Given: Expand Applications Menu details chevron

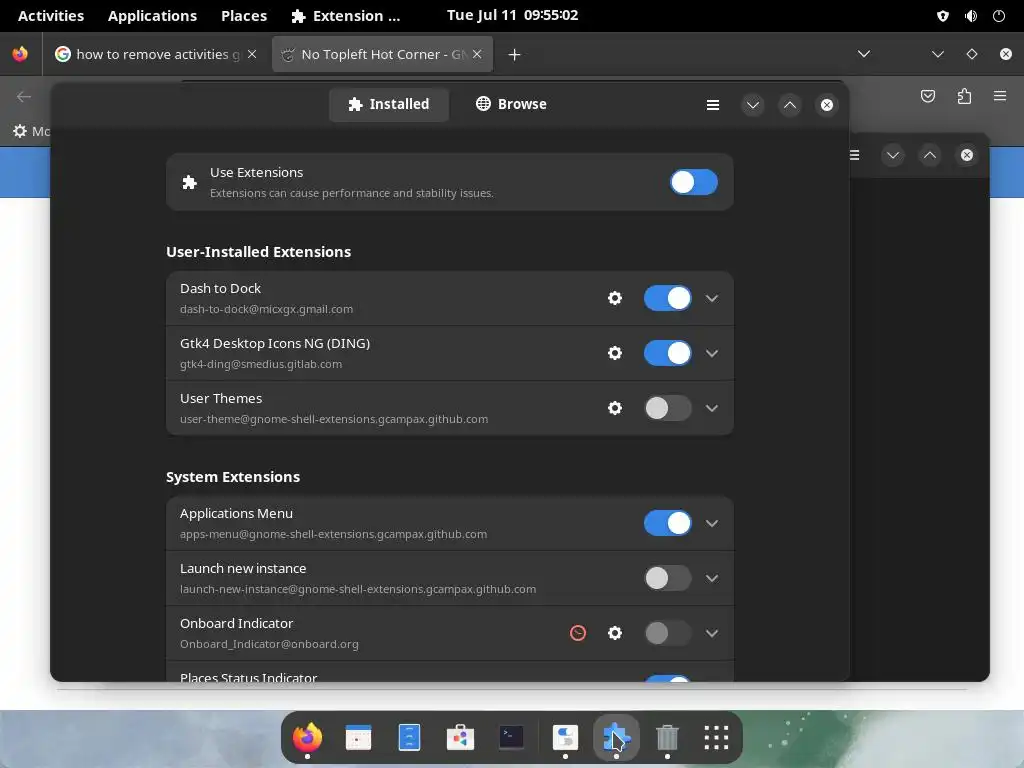Looking at the screenshot, I should (712, 523).
